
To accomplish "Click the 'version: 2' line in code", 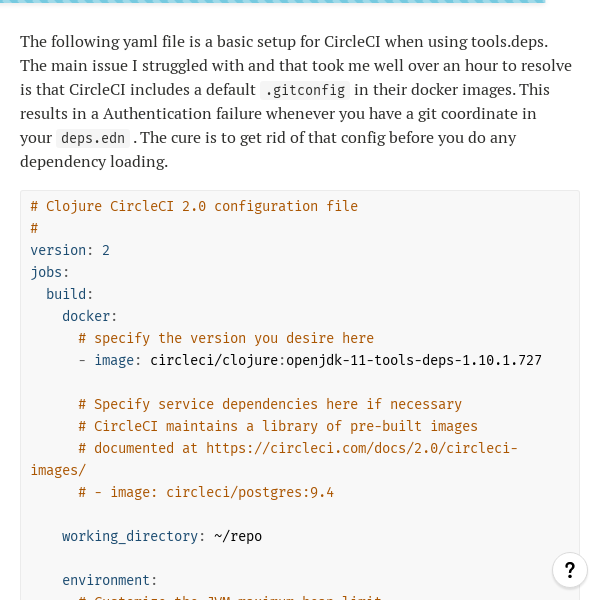I will 70,250.
